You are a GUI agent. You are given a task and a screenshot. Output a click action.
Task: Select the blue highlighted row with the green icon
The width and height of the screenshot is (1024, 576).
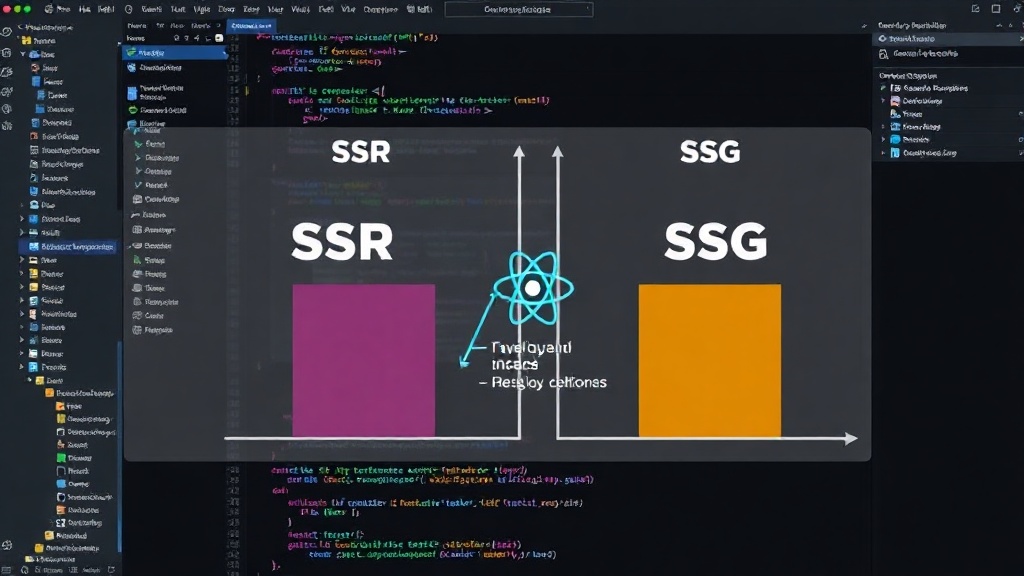pyautogui.click(x=174, y=53)
